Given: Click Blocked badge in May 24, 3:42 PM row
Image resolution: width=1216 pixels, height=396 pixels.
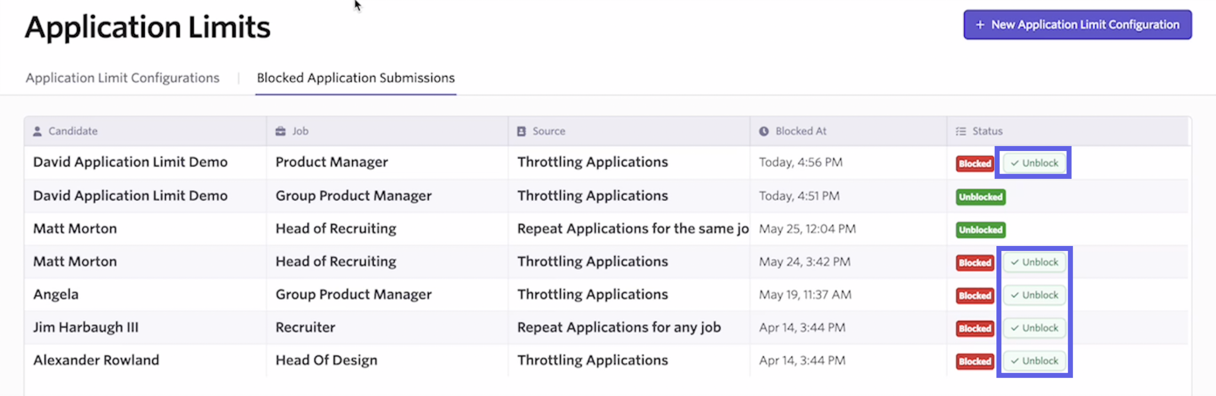Looking at the screenshot, I should click(x=974, y=263).
